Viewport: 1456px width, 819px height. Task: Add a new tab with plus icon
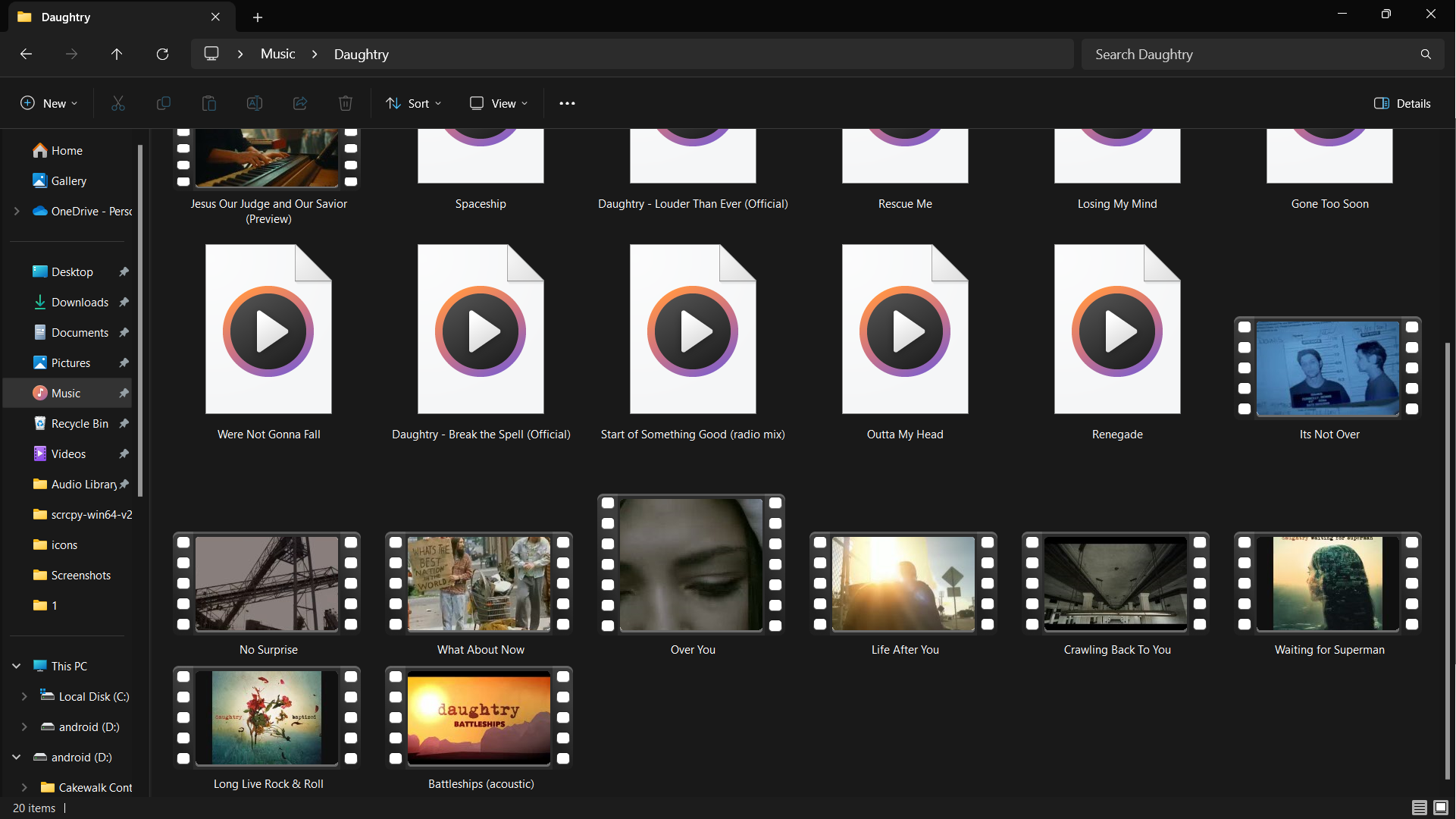click(258, 17)
